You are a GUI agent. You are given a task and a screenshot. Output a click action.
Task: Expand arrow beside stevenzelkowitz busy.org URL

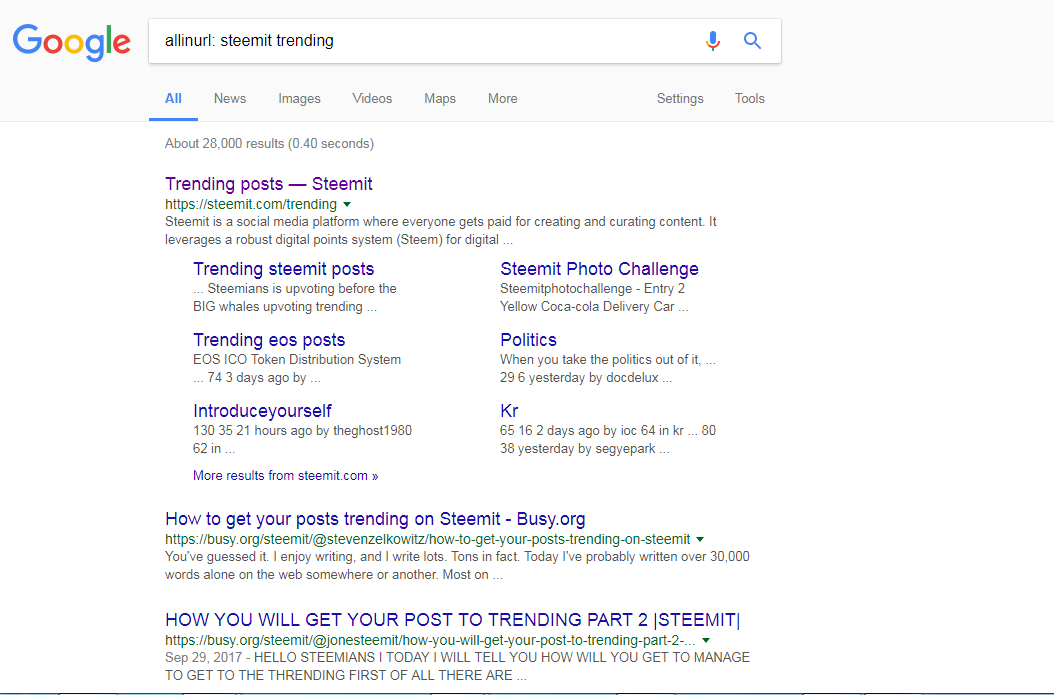(x=700, y=539)
